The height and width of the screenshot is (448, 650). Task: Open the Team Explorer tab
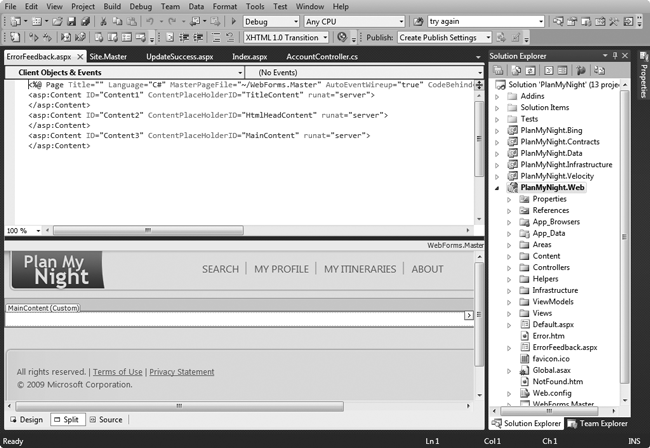click(x=597, y=424)
